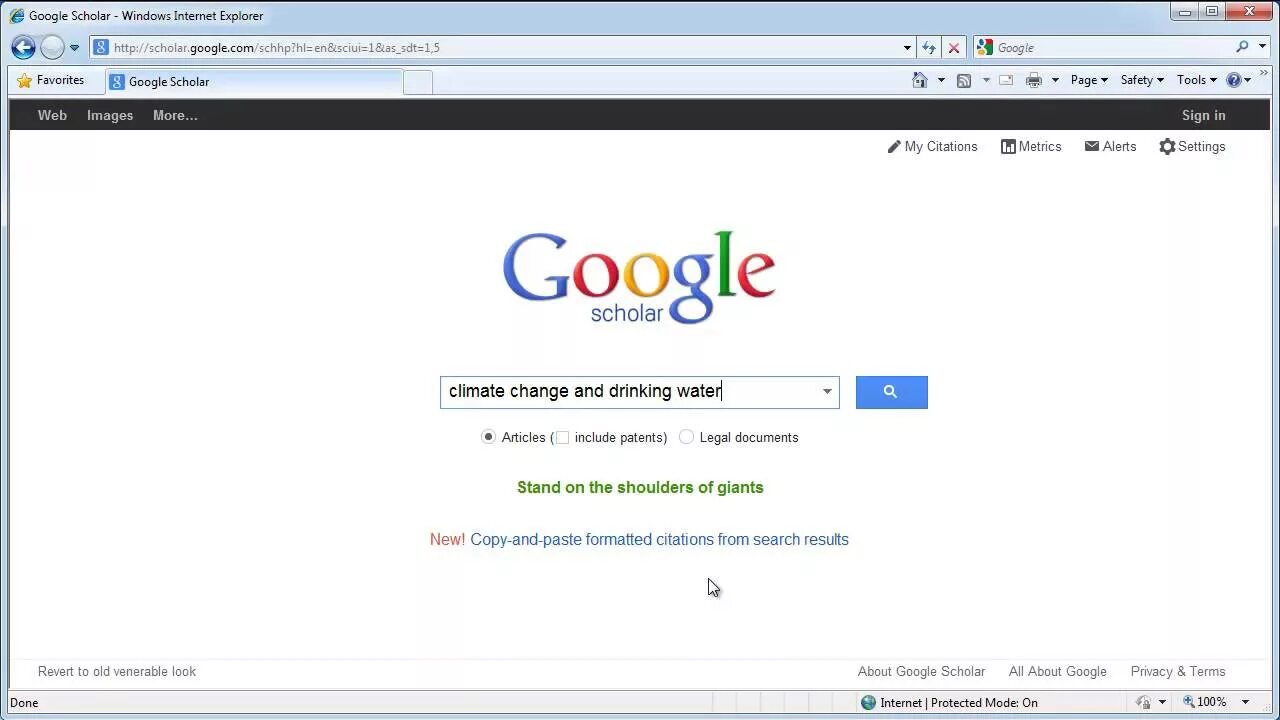
Task: Click the red Stop loading icon
Action: [x=954, y=47]
